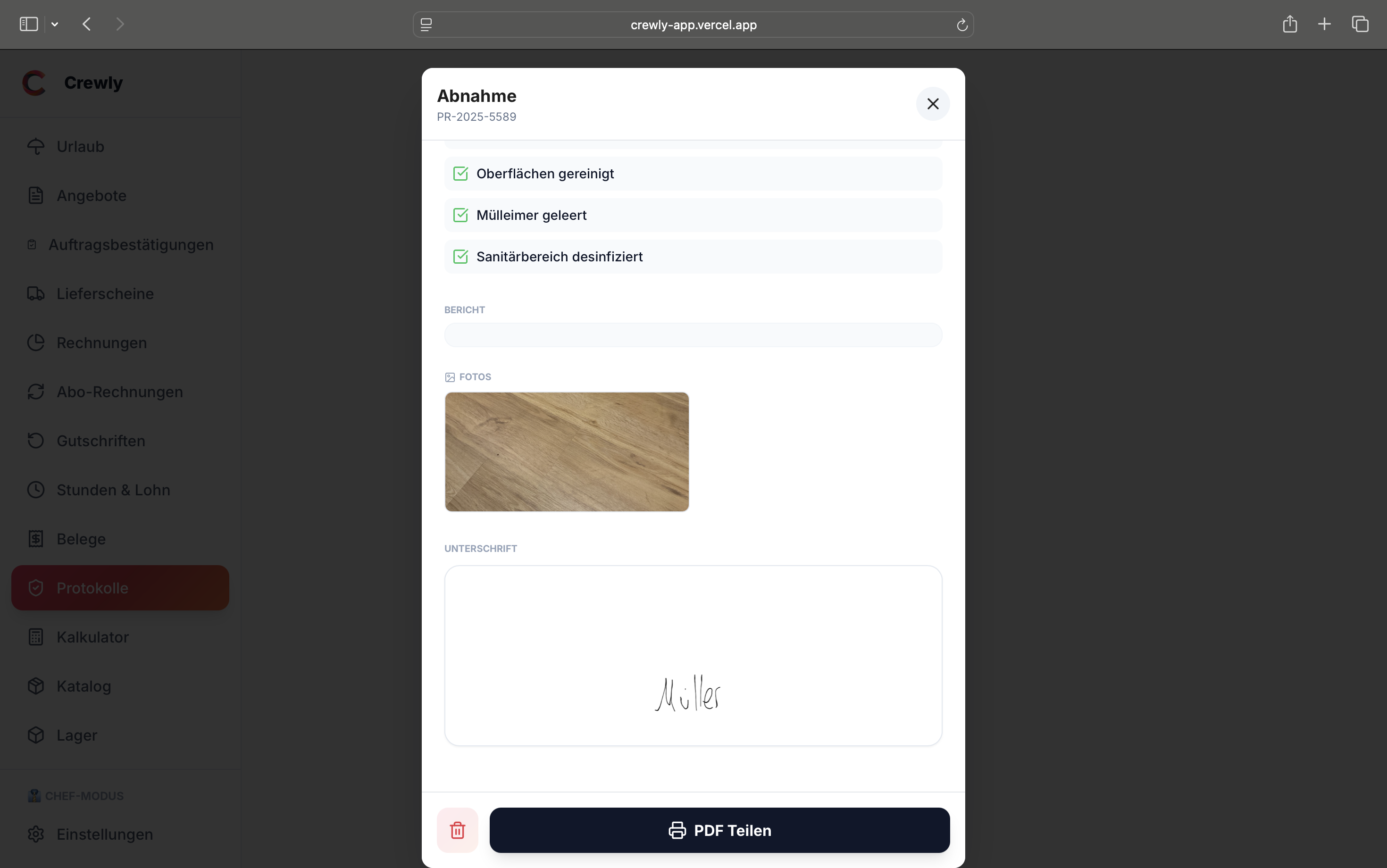Click the Crewly logo icon
The width and height of the screenshot is (1387, 868).
click(x=34, y=83)
